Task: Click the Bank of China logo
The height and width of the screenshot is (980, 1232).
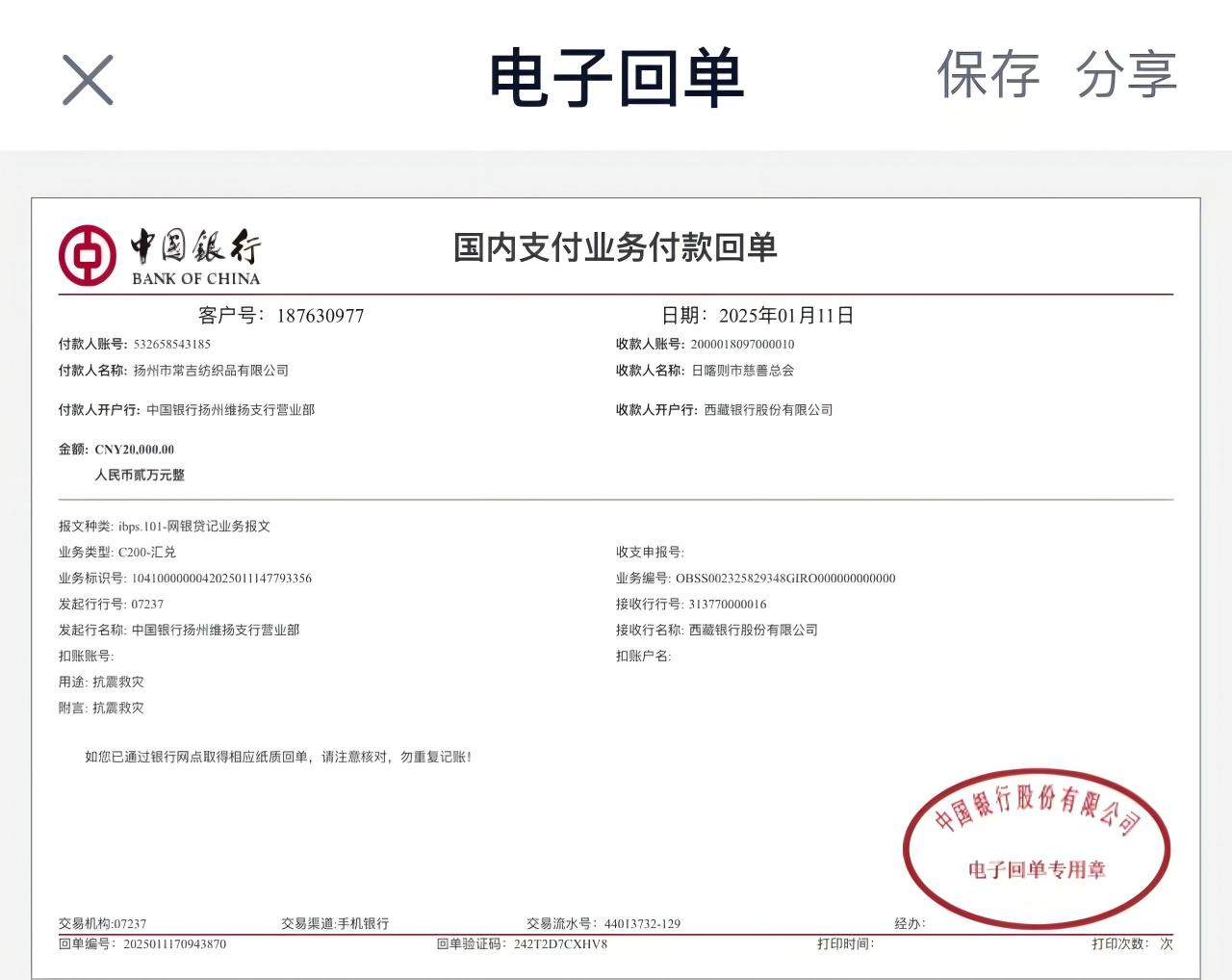Action: tap(160, 256)
